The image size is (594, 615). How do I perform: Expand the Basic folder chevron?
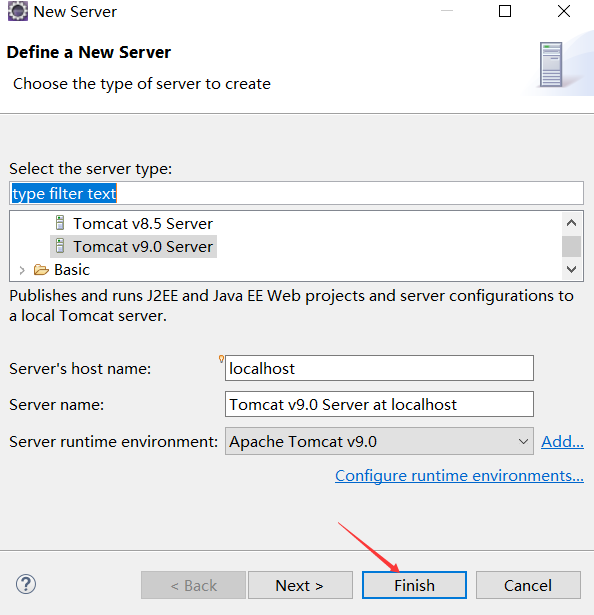coord(22,270)
